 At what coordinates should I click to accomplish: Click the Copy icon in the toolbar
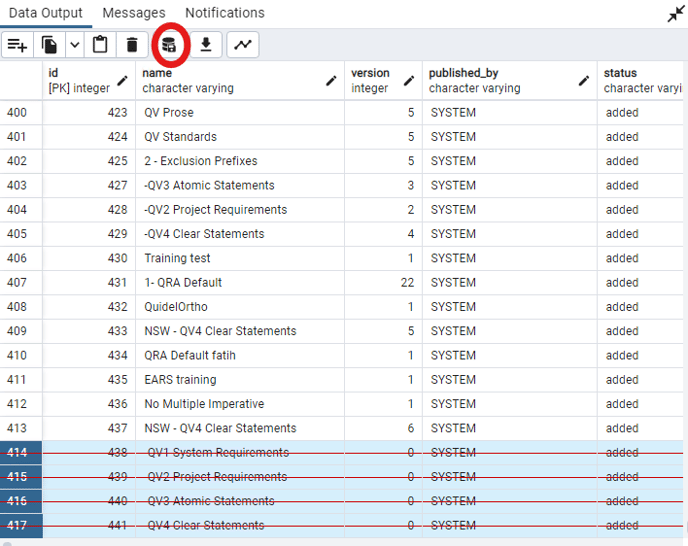pos(49,45)
